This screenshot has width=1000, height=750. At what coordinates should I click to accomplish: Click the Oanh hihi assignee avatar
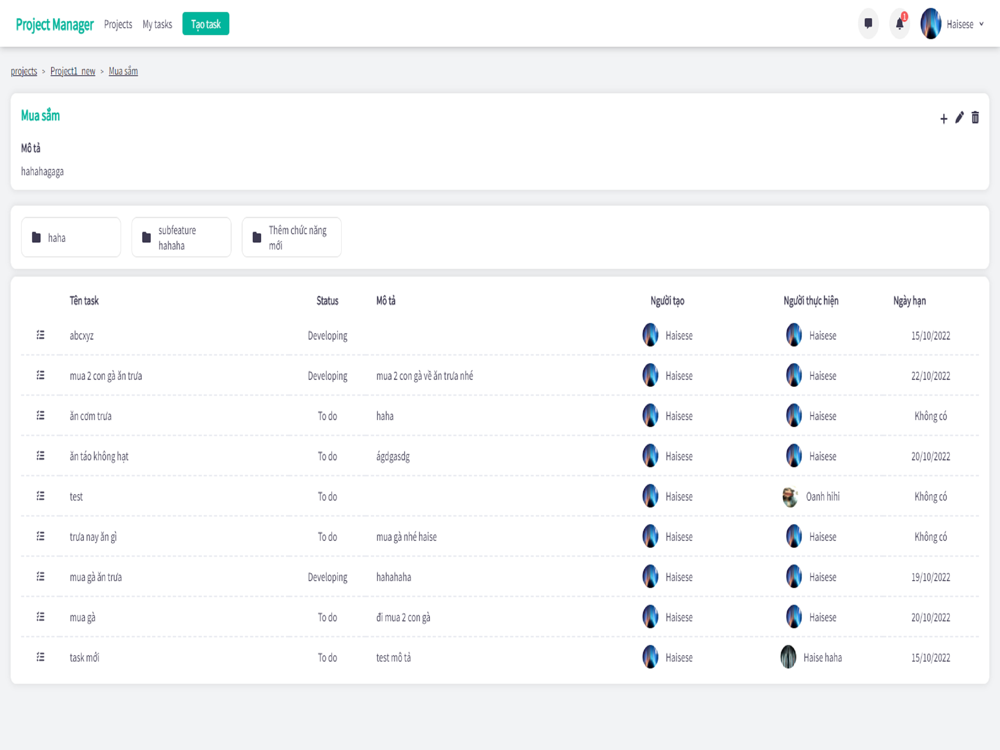tap(790, 496)
